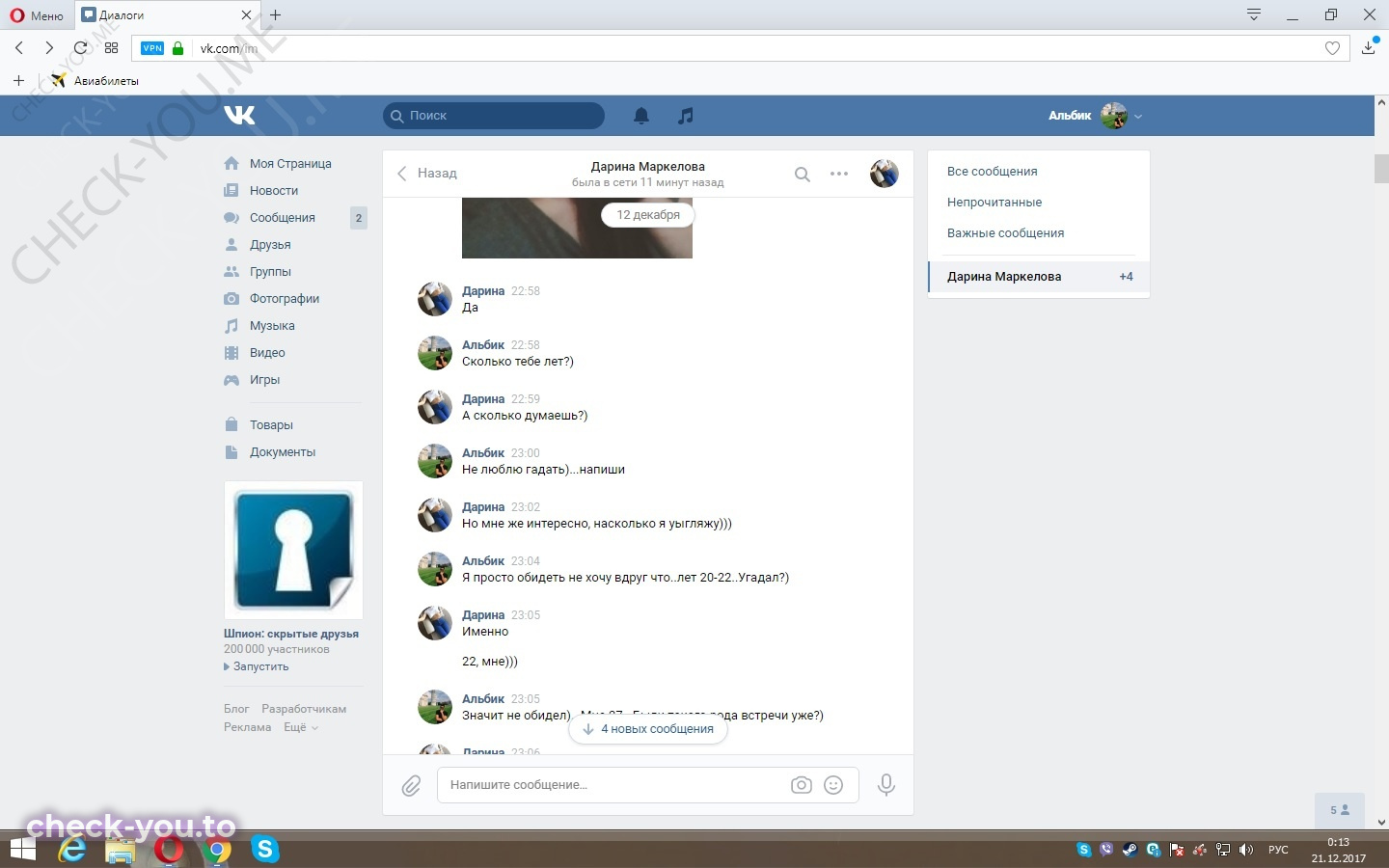Open the emoji smiley picker
This screenshot has height=868, width=1389.
click(x=833, y=785)
